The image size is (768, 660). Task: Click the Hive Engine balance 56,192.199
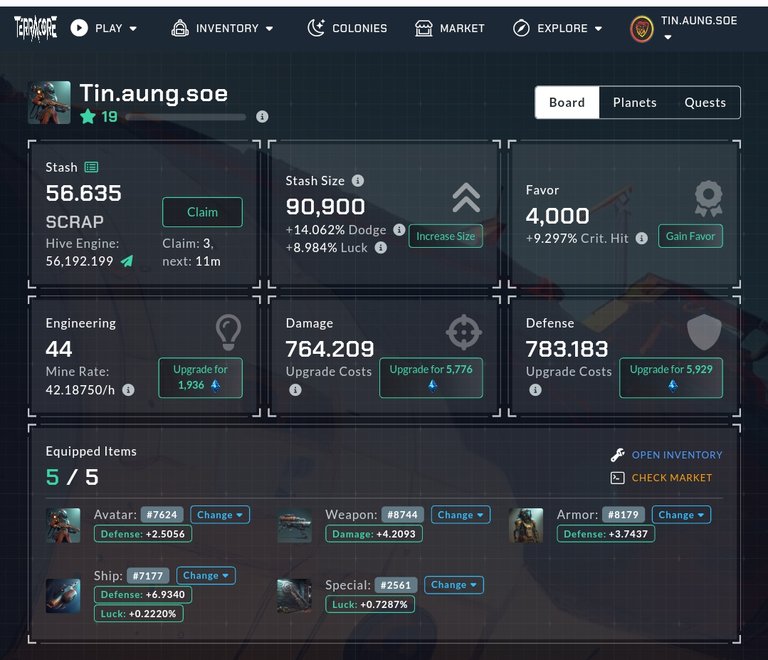coord(79,261)
